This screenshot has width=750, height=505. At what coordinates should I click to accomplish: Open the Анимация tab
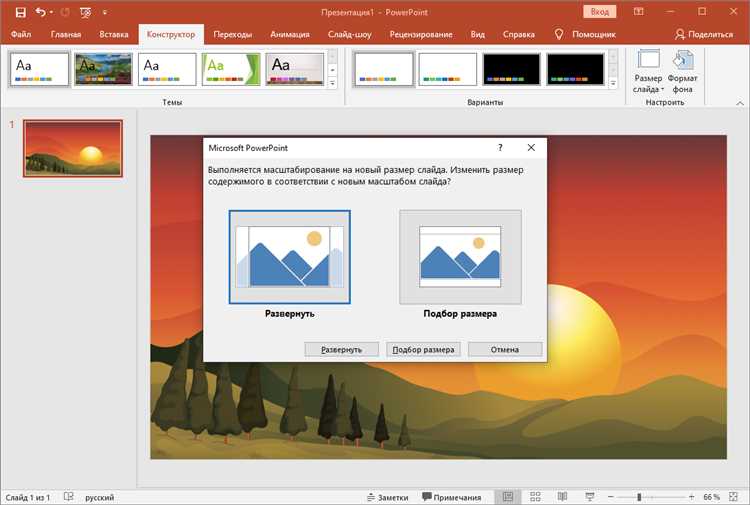pos(290,34)
